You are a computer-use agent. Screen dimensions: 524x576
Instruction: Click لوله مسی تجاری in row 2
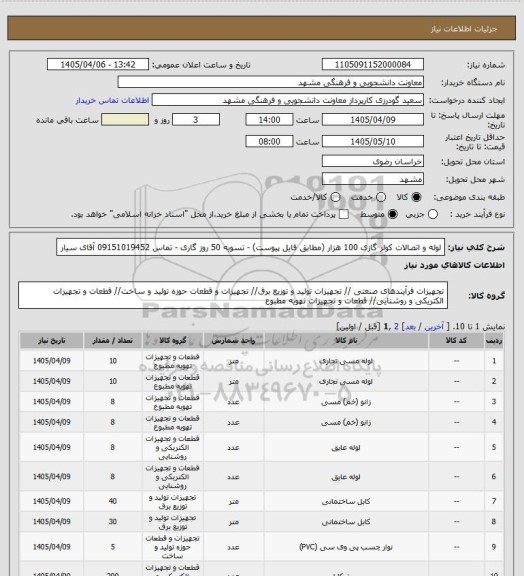[x=346, y=381]
